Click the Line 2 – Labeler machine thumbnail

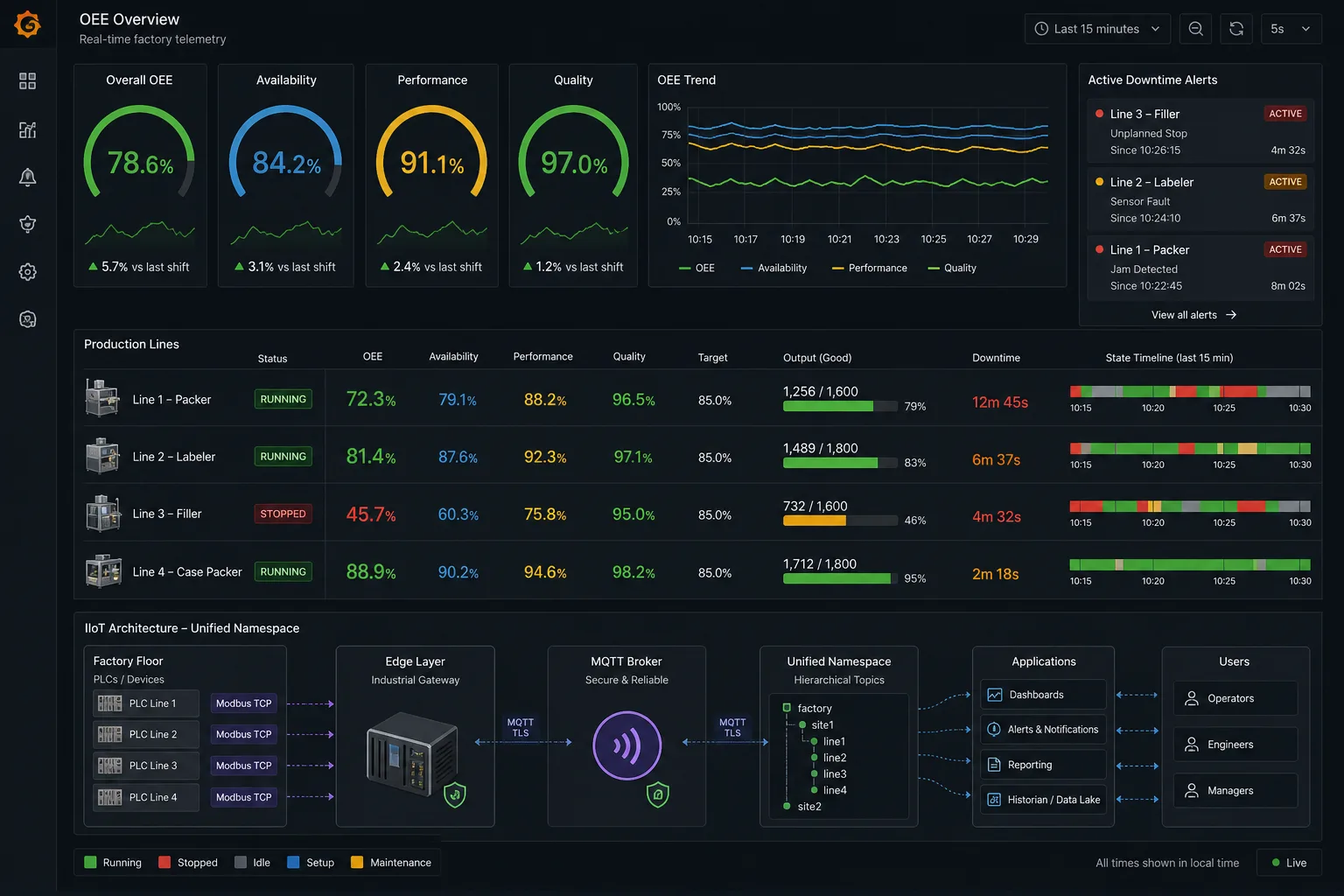102,456
